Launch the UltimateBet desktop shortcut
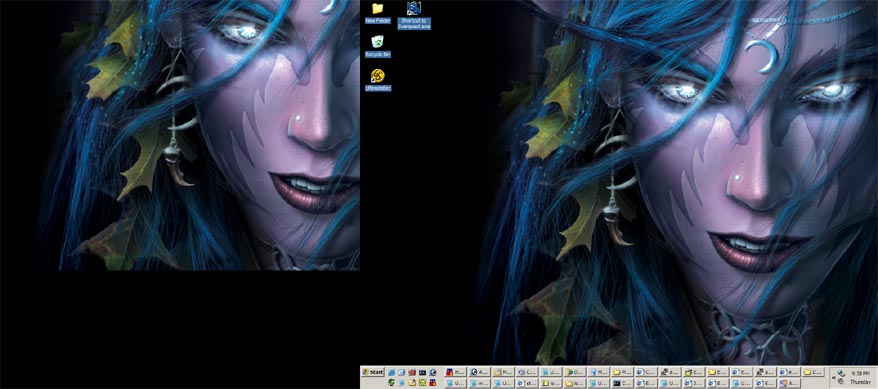This screenshot has height=389, width=878. tap(378, 80)
